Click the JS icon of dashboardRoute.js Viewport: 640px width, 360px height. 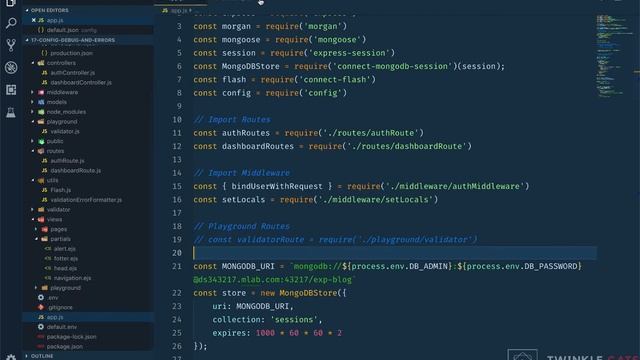(x=44, y=171)
